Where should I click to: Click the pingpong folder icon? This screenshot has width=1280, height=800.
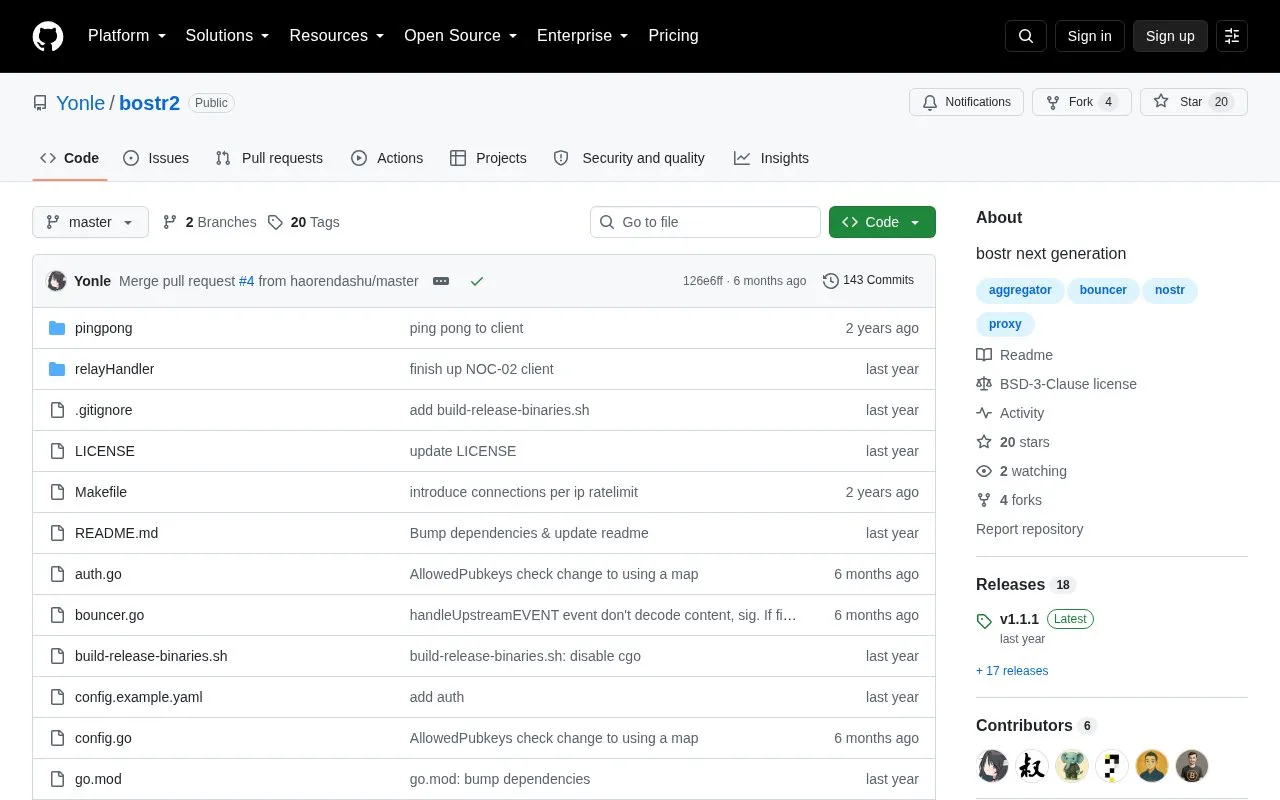57,328
